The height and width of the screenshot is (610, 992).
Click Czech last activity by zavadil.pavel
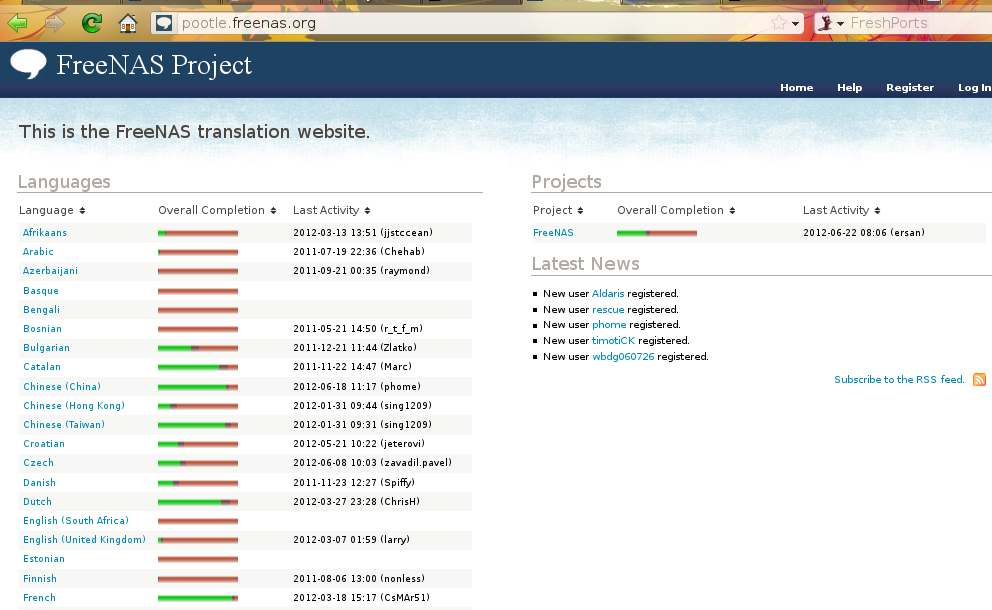[x=373, y=463]
